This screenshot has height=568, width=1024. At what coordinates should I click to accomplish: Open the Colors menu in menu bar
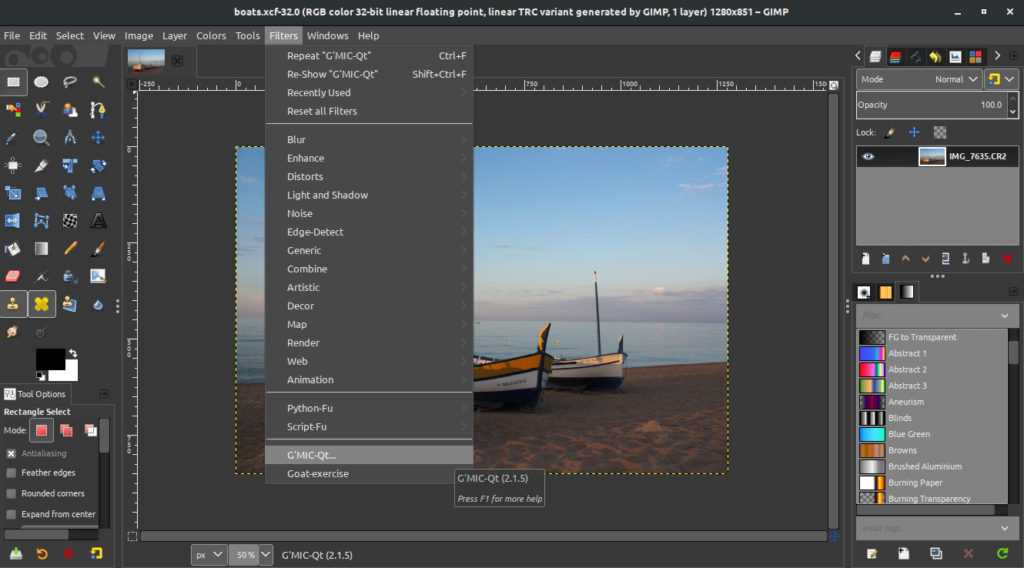[211, 36]
